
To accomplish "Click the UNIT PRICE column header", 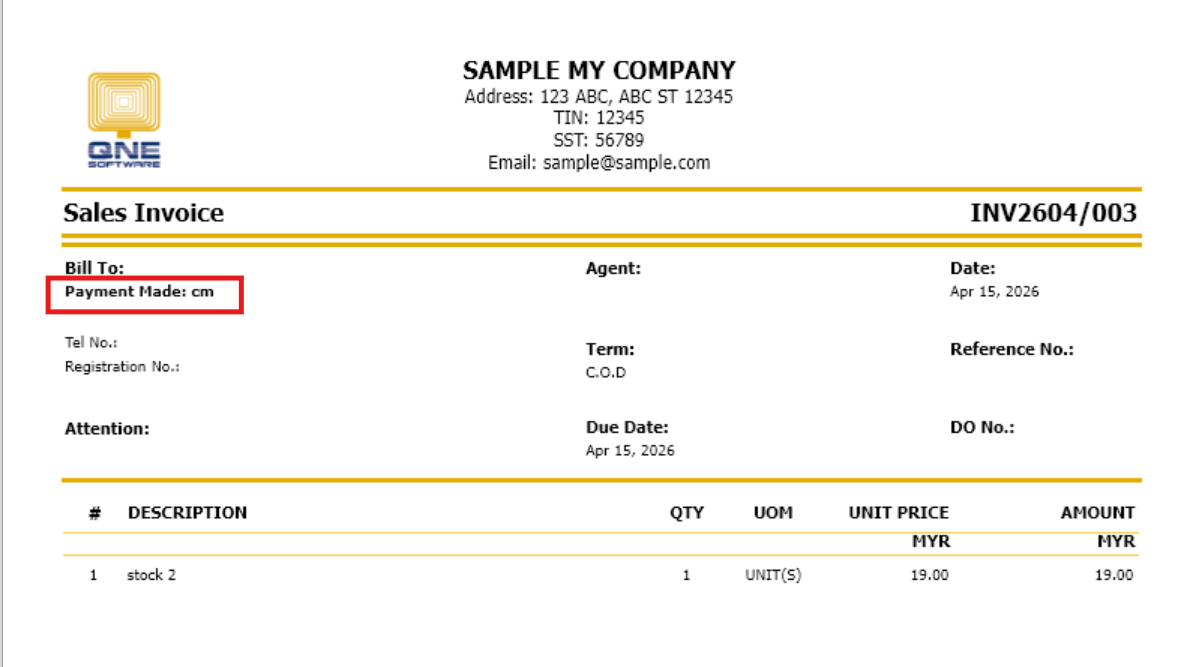I will 898,513.
